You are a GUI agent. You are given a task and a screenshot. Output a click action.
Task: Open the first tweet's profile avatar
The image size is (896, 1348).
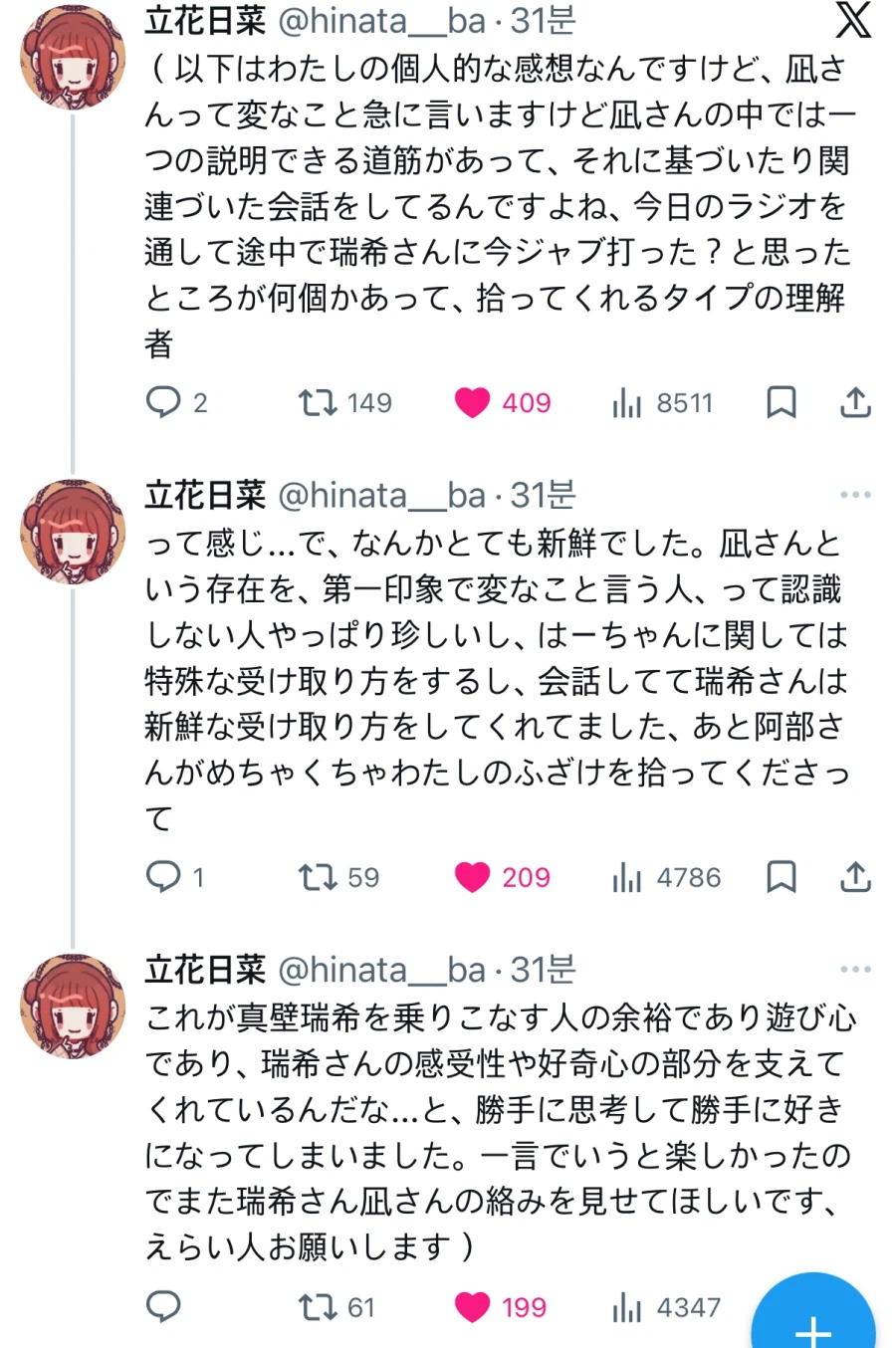click(x=73, y=58)
